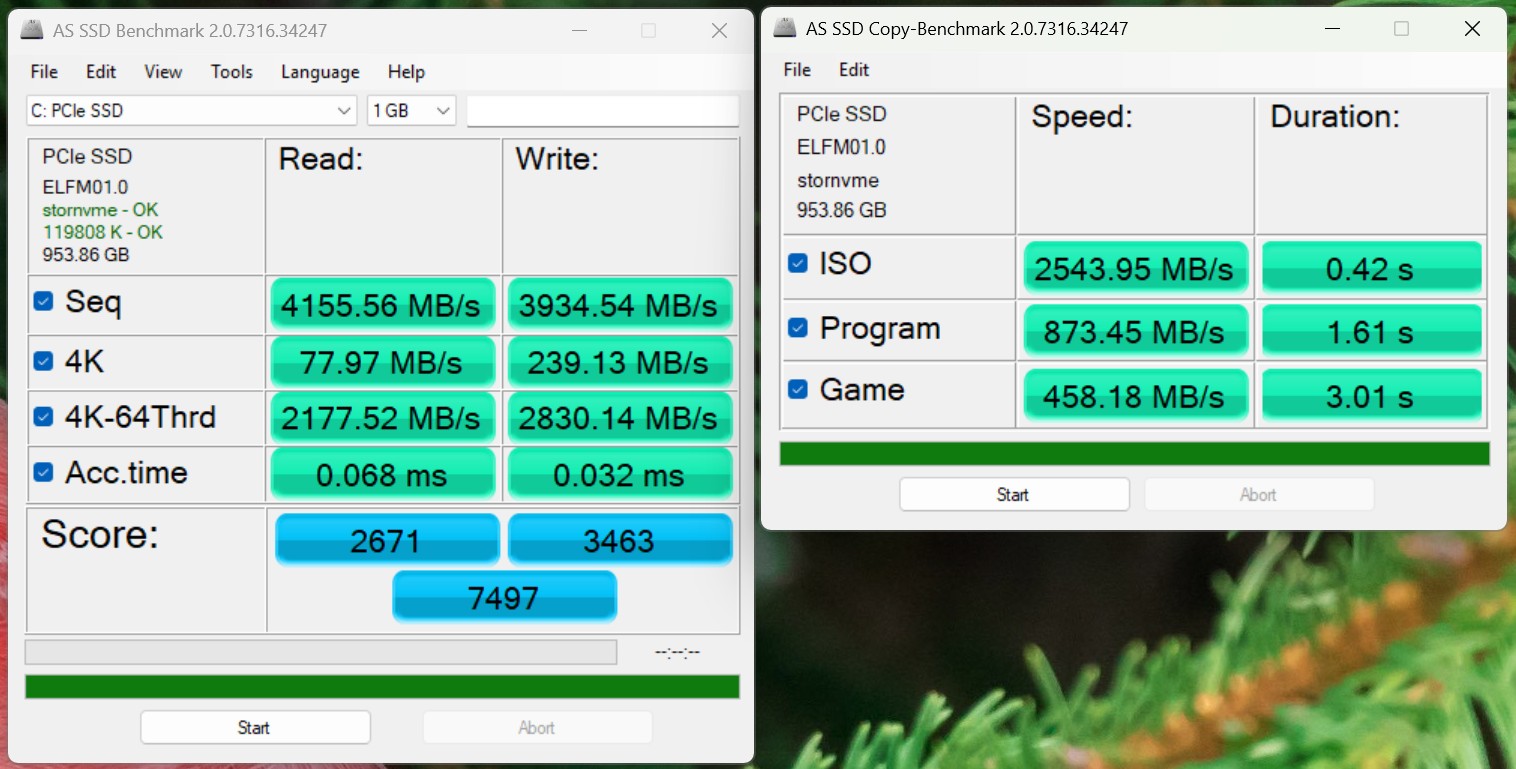The image size is (1516, 769).
Task: Click the total score 7497
Action: pyautogui.click(x=504, y=596)
